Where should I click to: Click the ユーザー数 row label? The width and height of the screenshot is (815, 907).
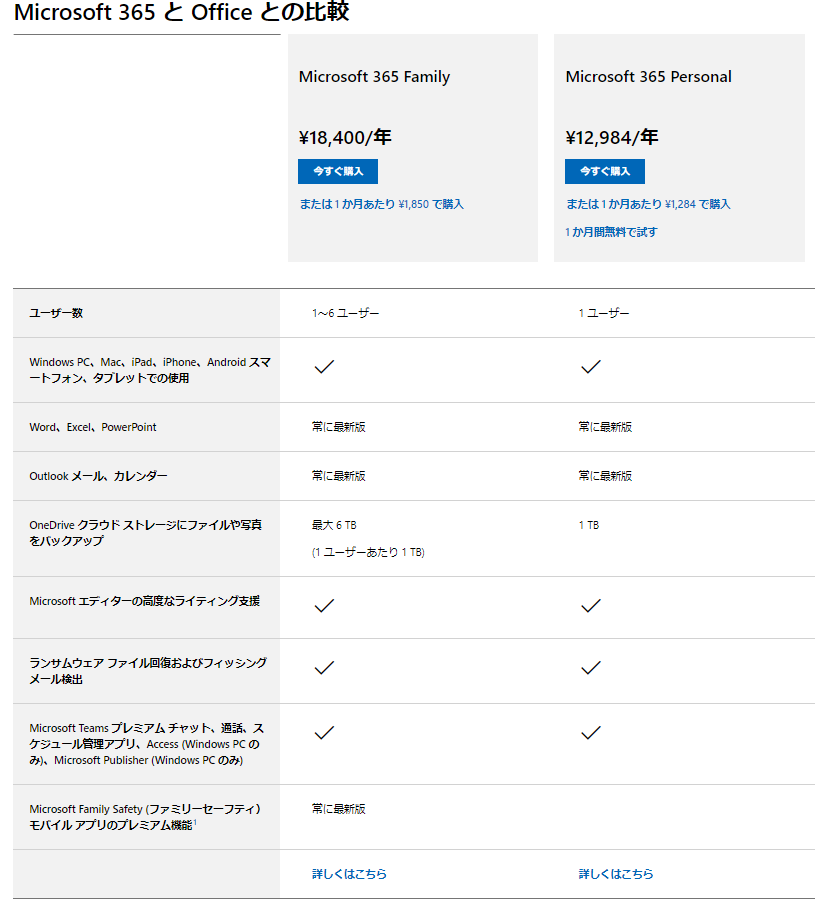(56, 313)
